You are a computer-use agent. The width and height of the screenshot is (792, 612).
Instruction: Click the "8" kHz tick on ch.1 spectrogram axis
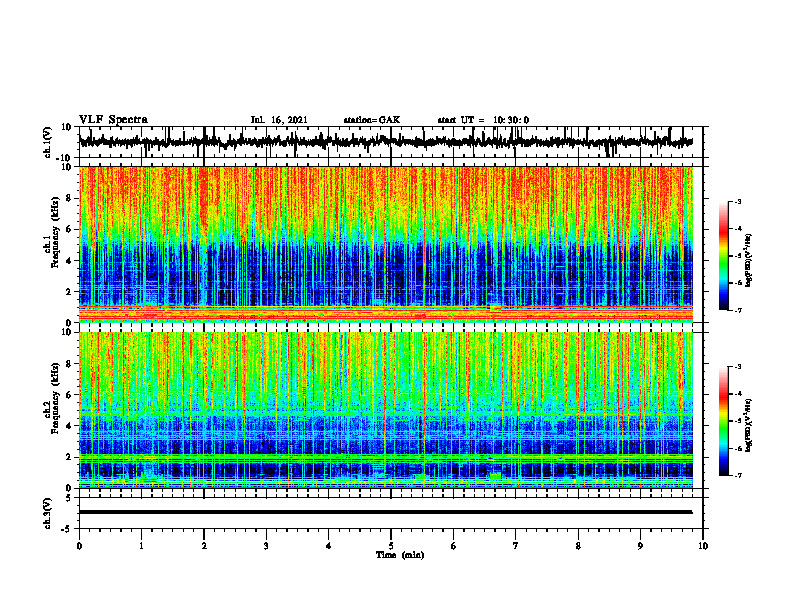69,198
